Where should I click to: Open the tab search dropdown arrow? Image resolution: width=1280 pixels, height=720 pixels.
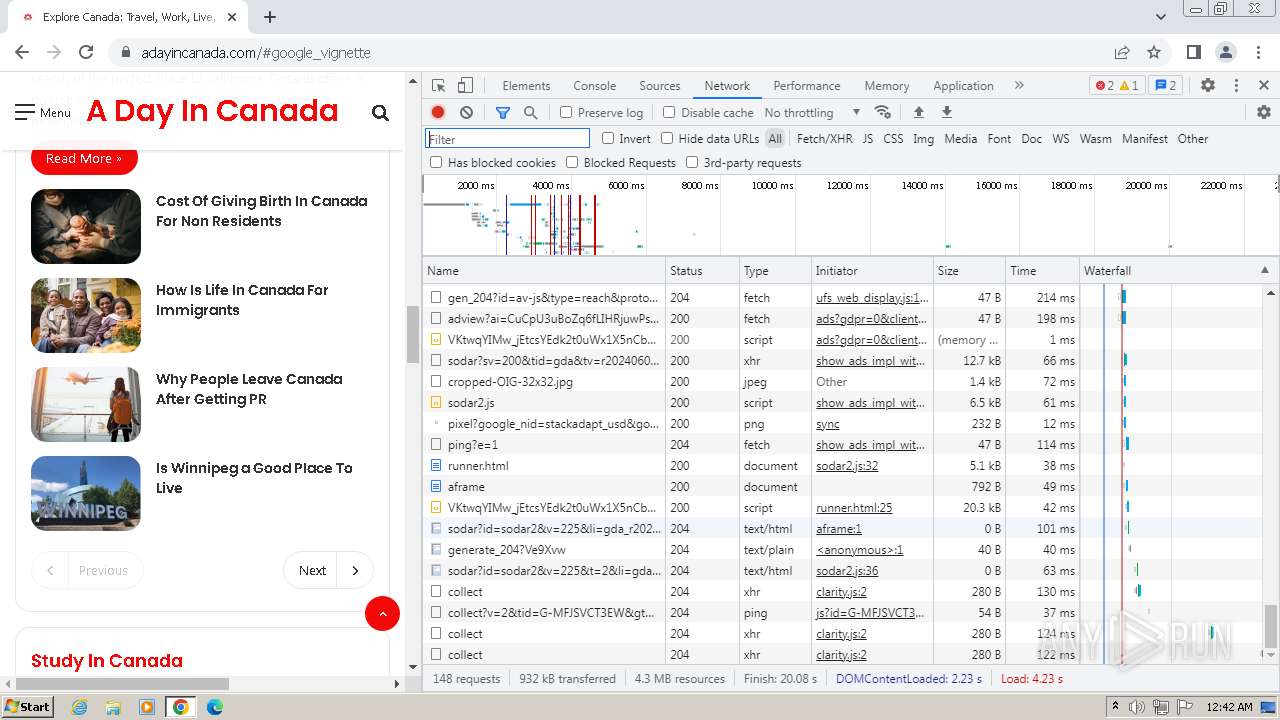click(x=1160, y=17)
